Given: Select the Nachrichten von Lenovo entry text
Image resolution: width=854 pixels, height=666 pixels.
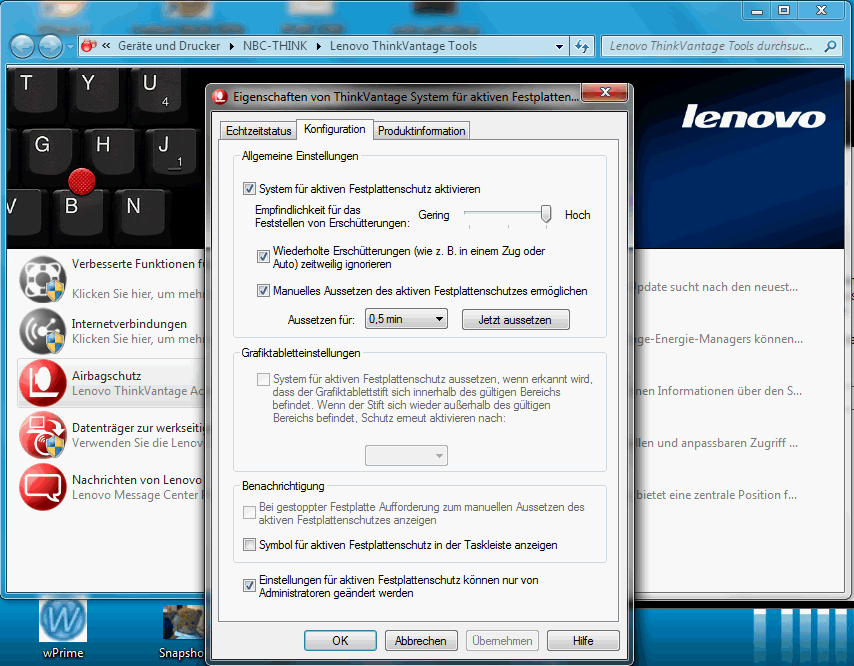Looking at the screenshot, I should pos(137,480).
